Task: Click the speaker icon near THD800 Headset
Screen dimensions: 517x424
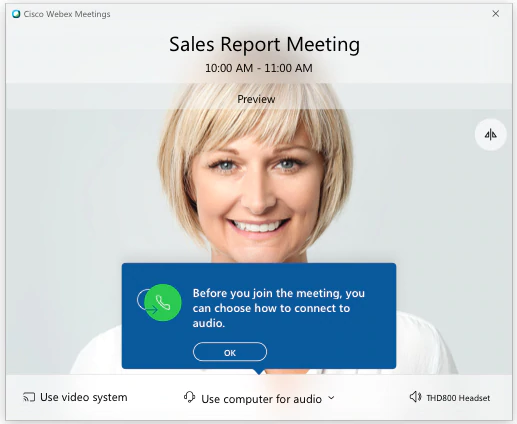Action: pyautogui.click(x=415, y=397)
